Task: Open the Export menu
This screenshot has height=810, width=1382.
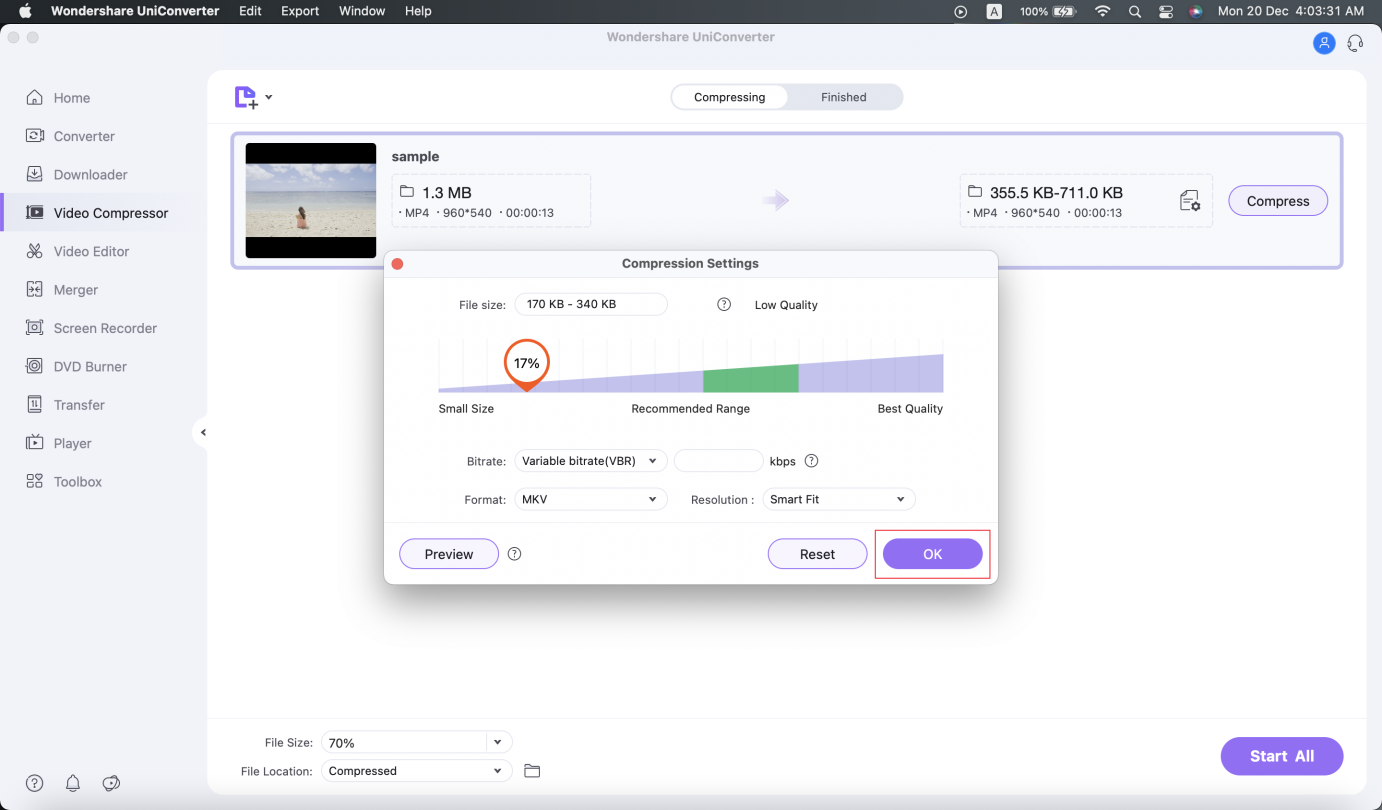Action: point(300,11)
